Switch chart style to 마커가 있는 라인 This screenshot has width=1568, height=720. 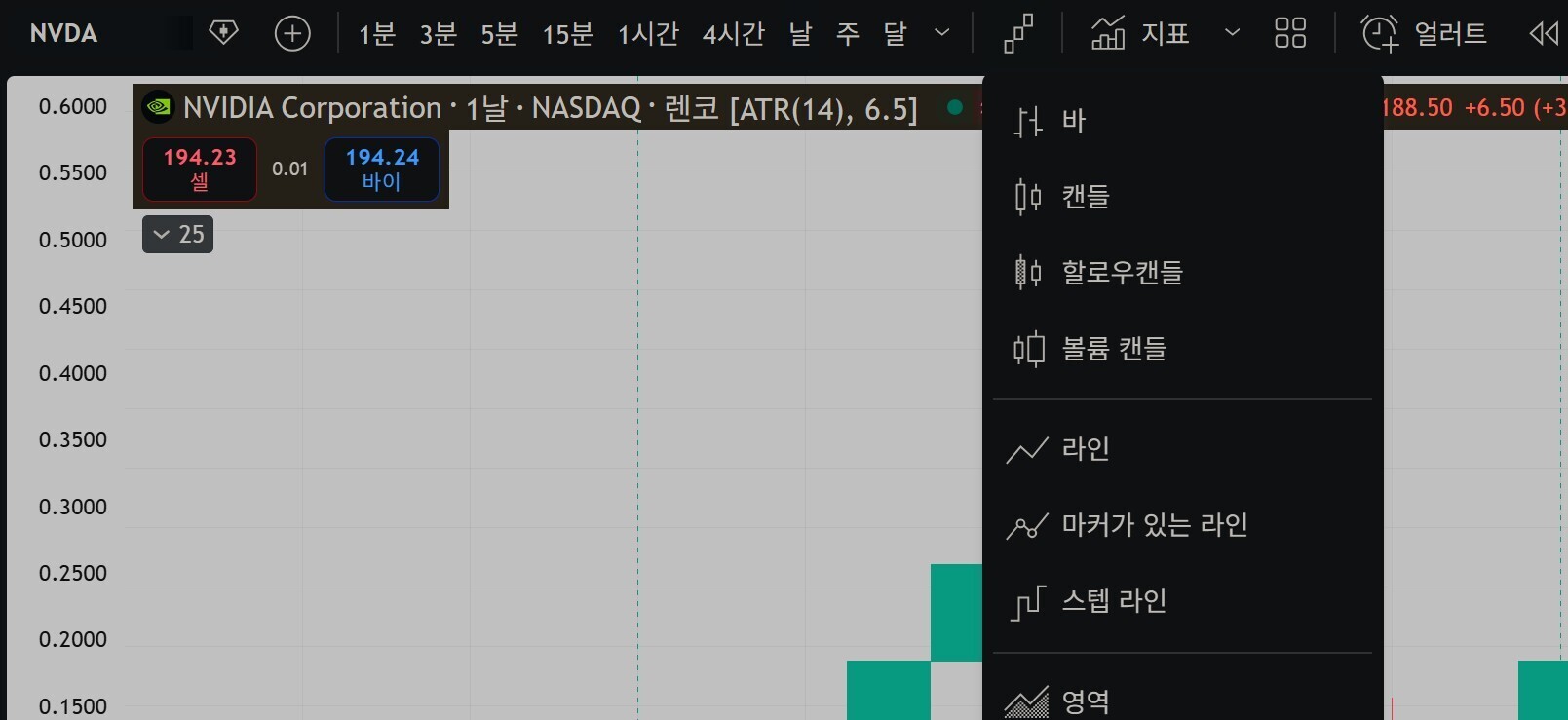pyautogui.click(x=1182, y=525)
